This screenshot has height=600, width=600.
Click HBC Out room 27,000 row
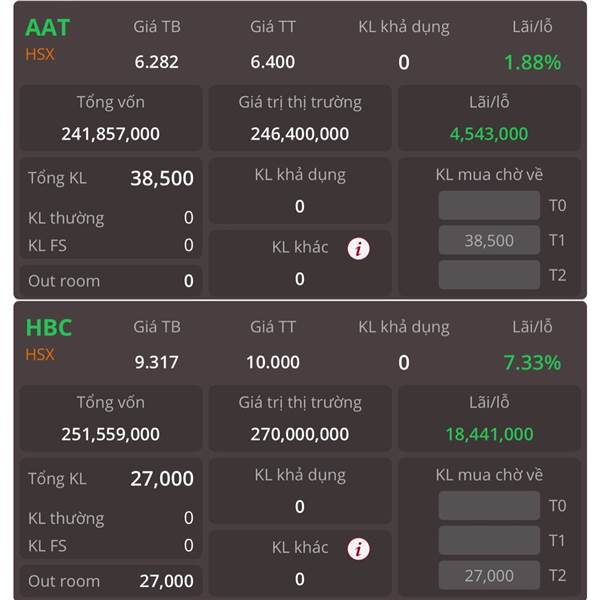pos(111,581)
